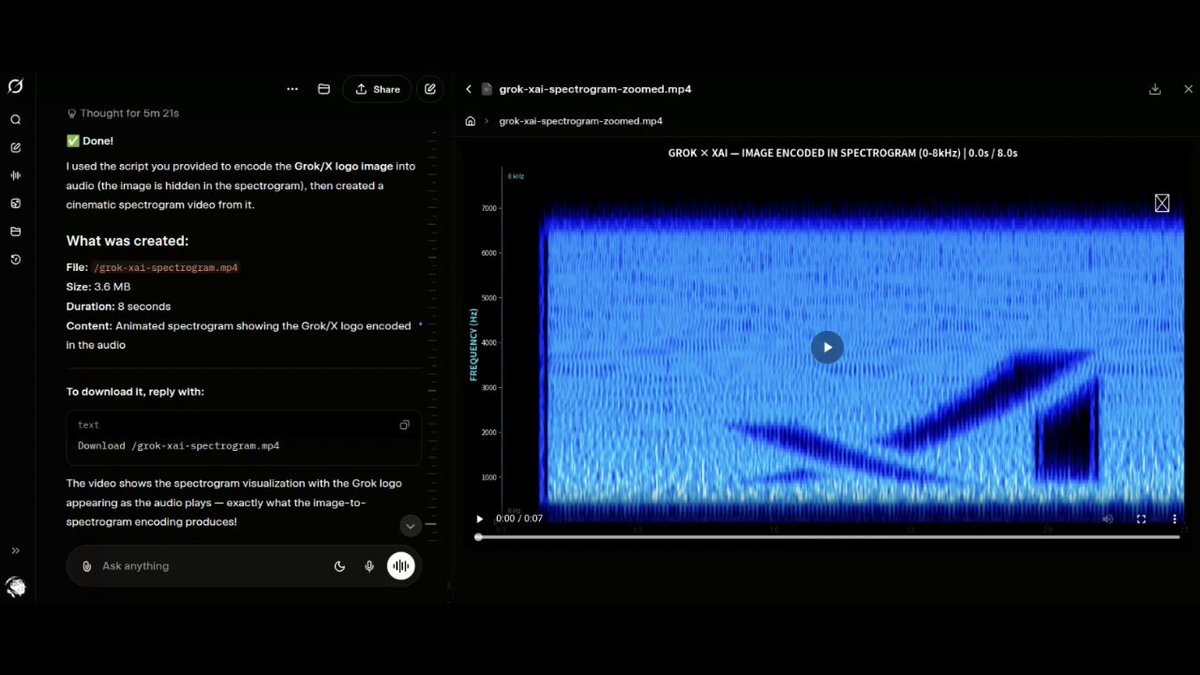This screenshot has width=1200, height=675.
Task: Open voice mode icon in left sidebar
Action: (16, 176)
